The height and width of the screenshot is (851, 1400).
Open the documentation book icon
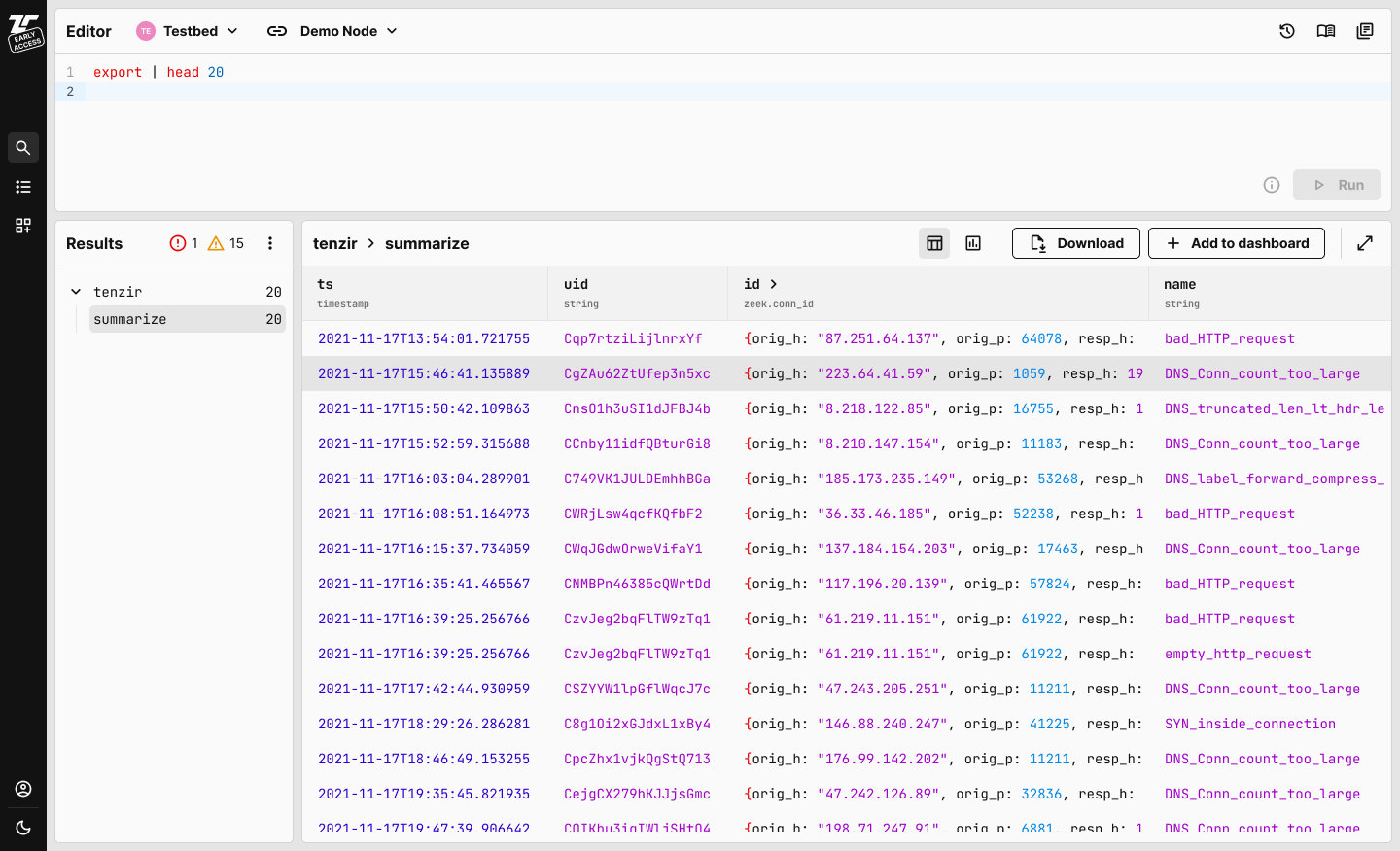coord(1326,31)
